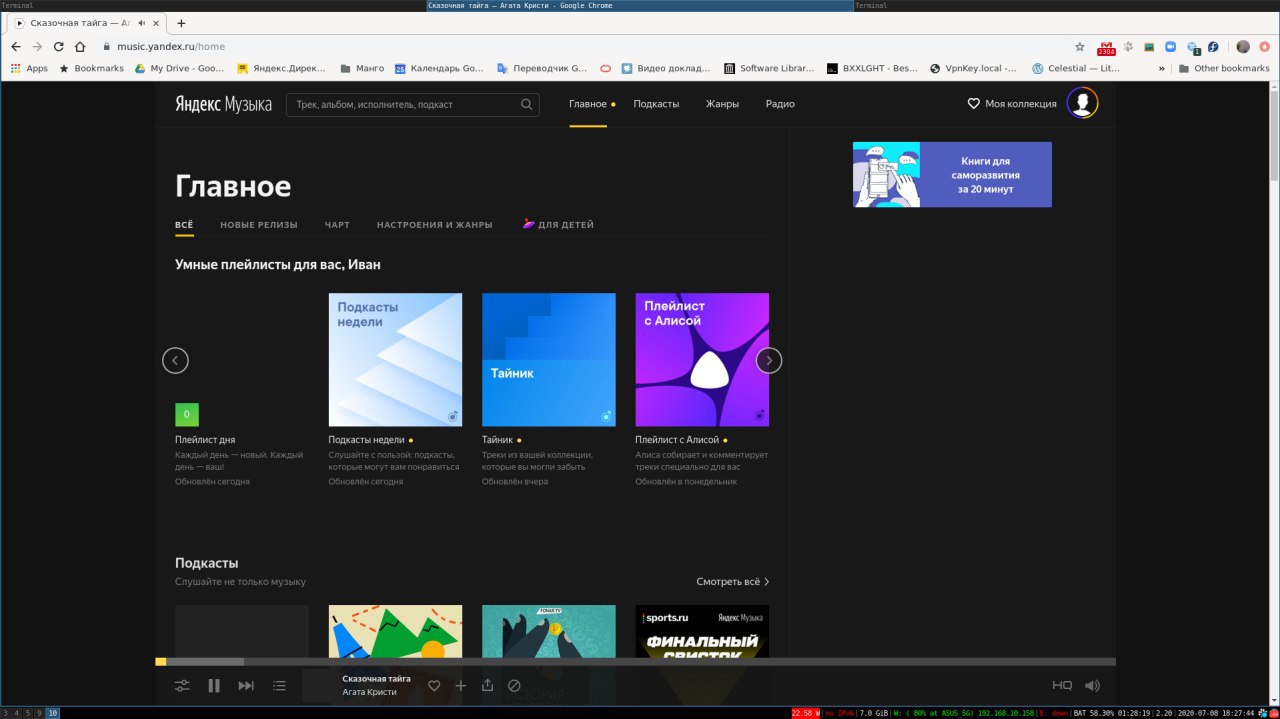This screenshot has width=1280, height=719.
Task: Open the Тайник title link
Action: tap(497, 440)
